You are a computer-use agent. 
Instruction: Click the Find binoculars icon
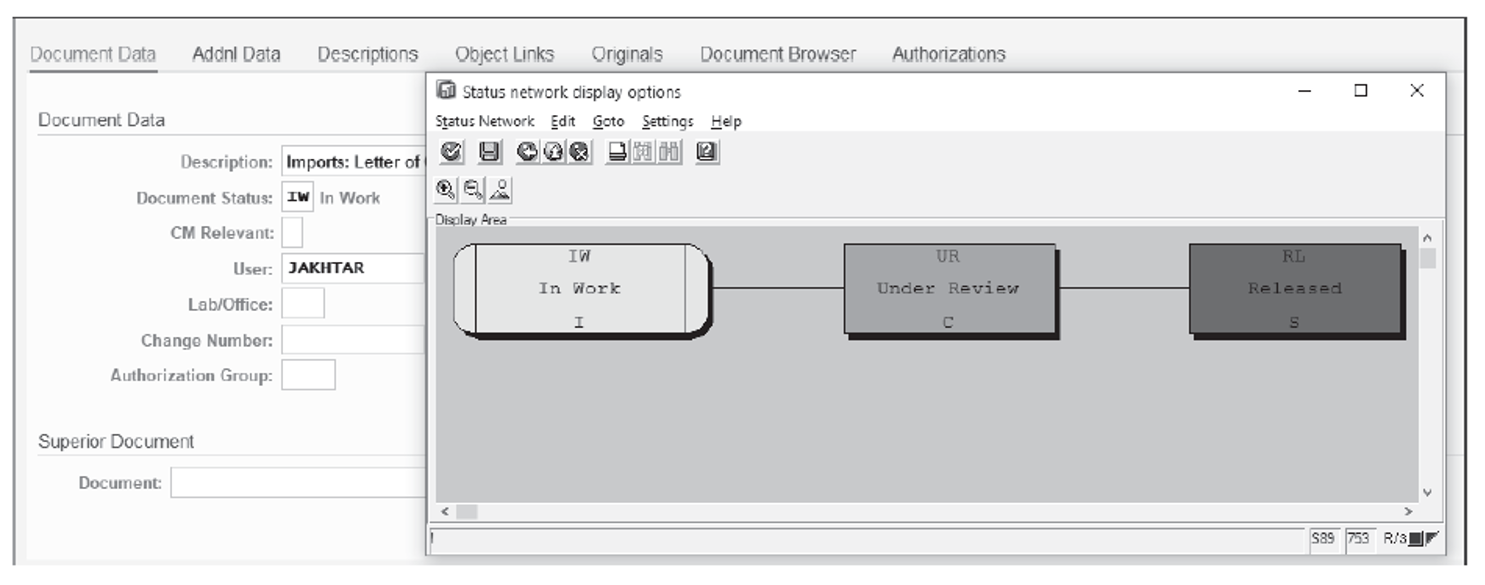coord(644,153)
